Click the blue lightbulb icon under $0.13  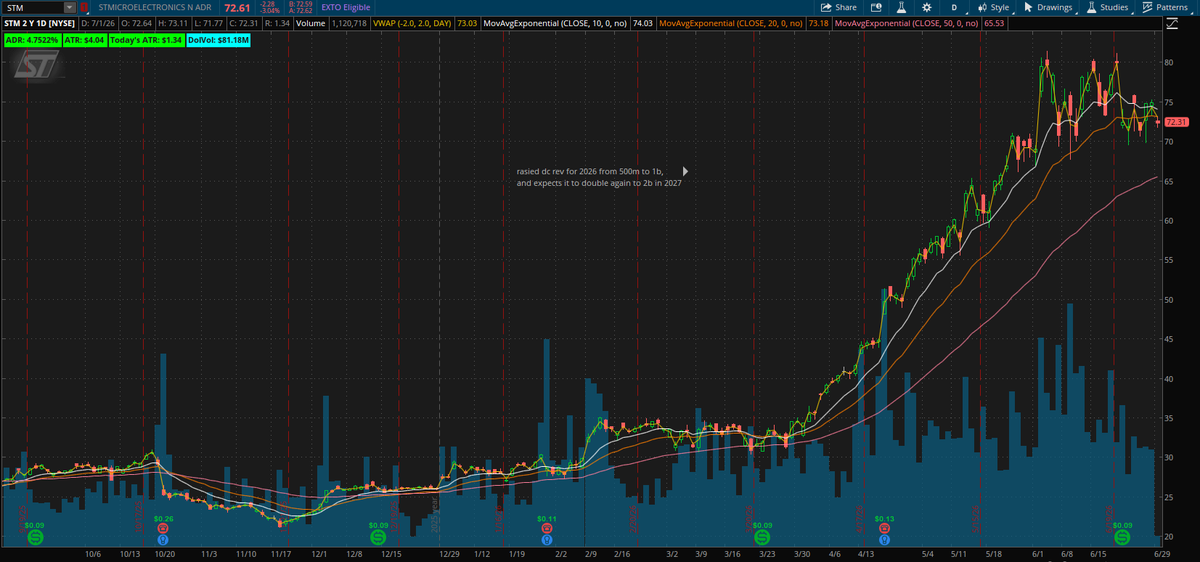(885, 539)
